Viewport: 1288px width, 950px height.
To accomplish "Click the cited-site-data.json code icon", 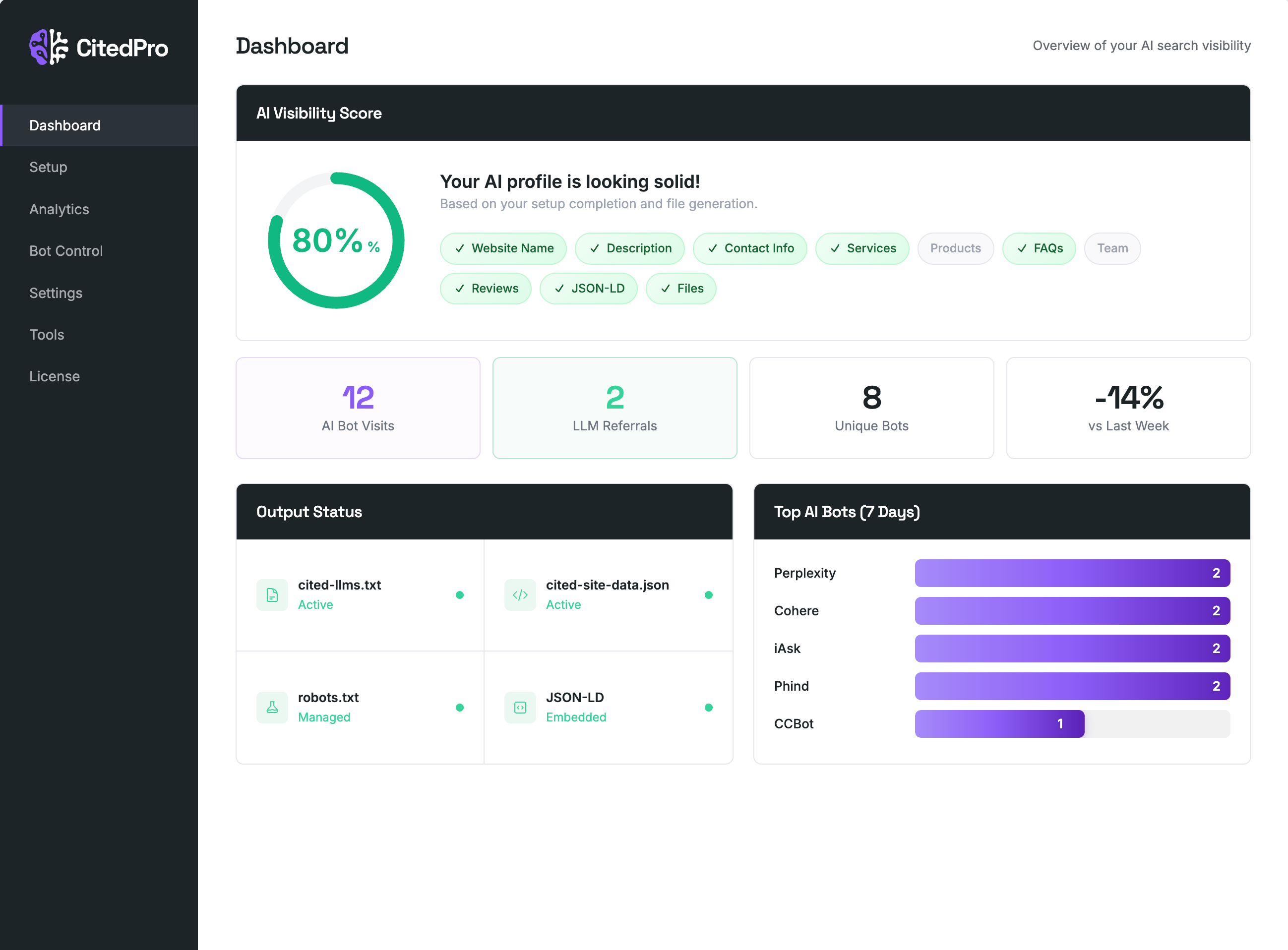I will 519,595.
